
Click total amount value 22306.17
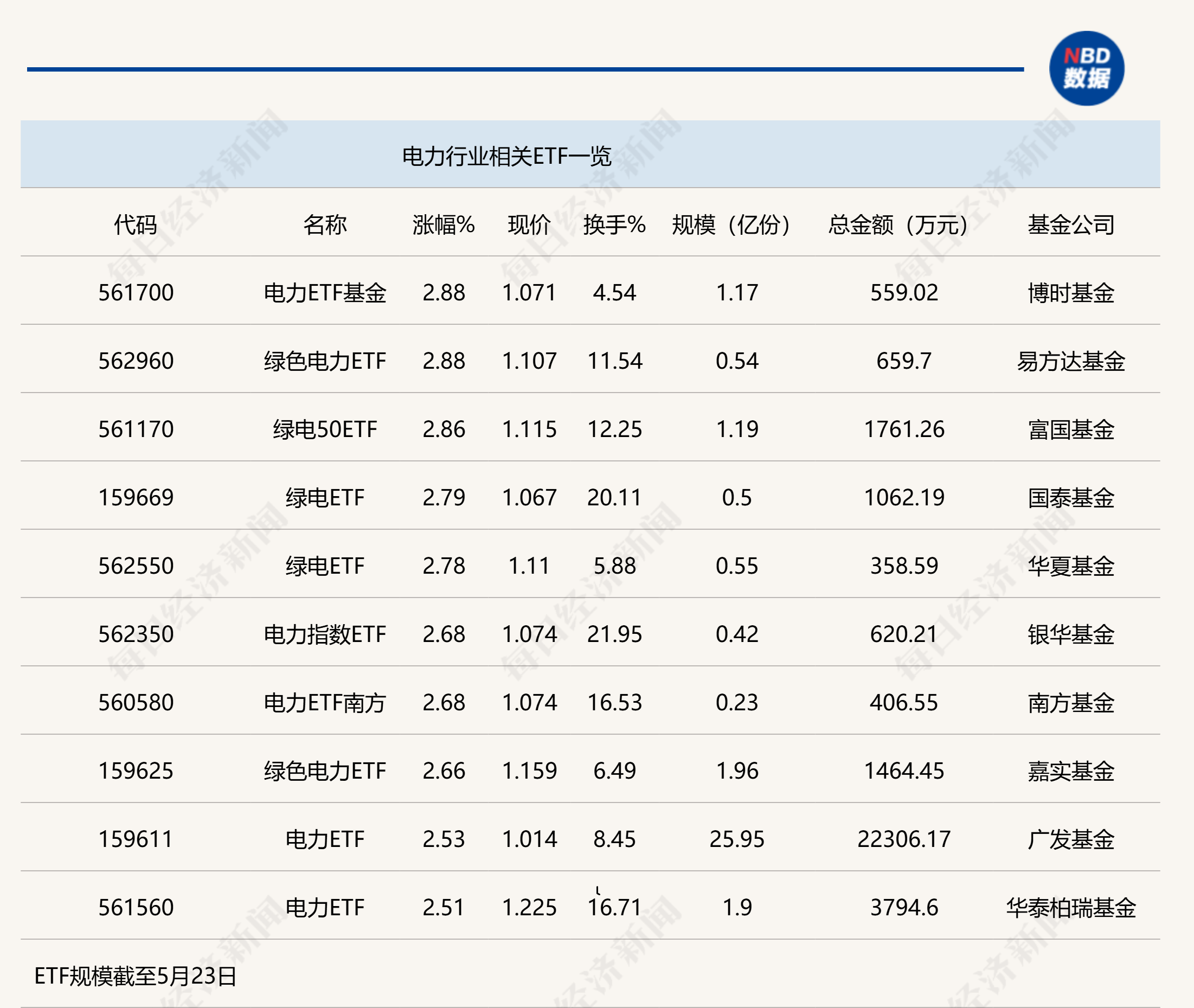(904, 839)
